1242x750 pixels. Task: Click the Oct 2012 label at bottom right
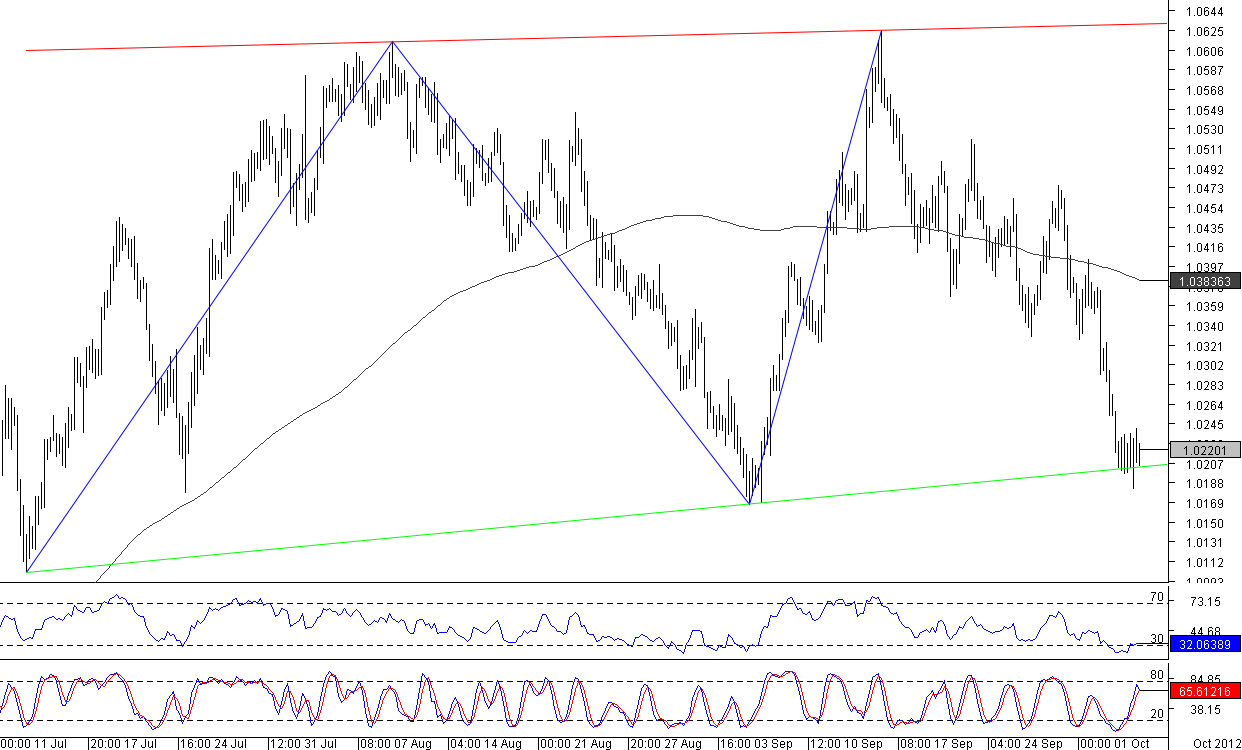pos(1215,743)
